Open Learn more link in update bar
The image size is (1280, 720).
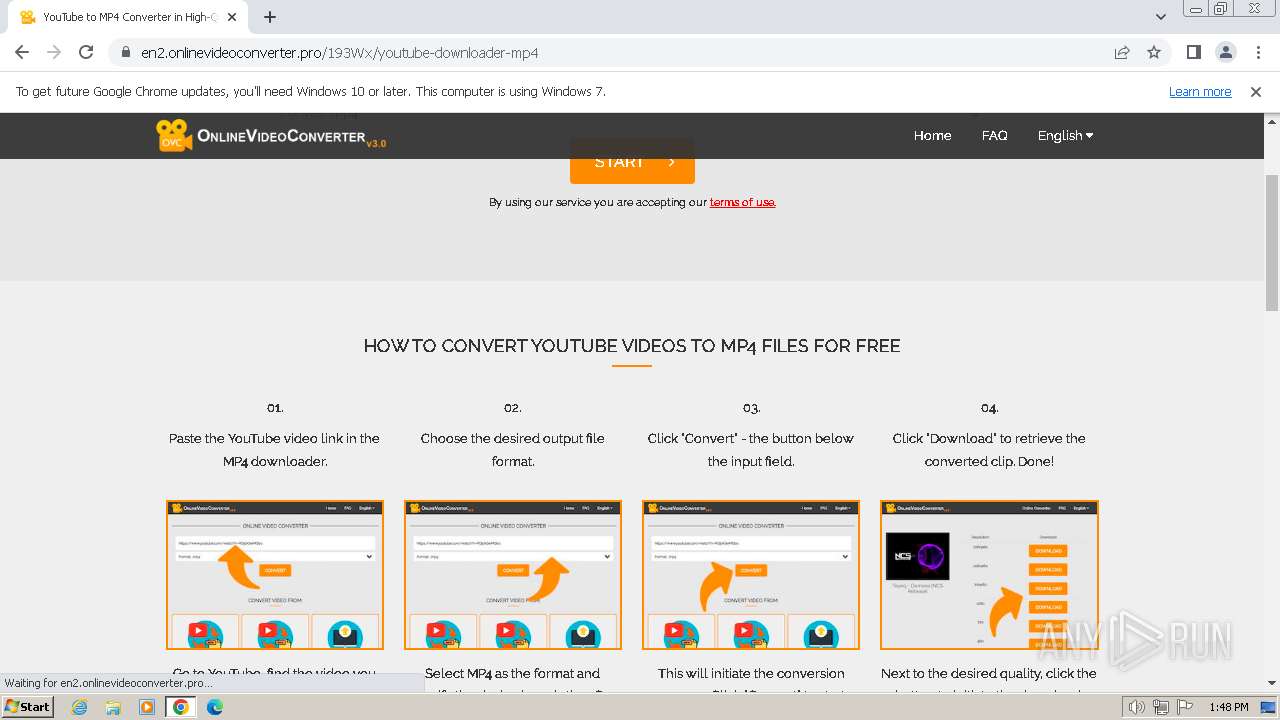coord(1200,91)
